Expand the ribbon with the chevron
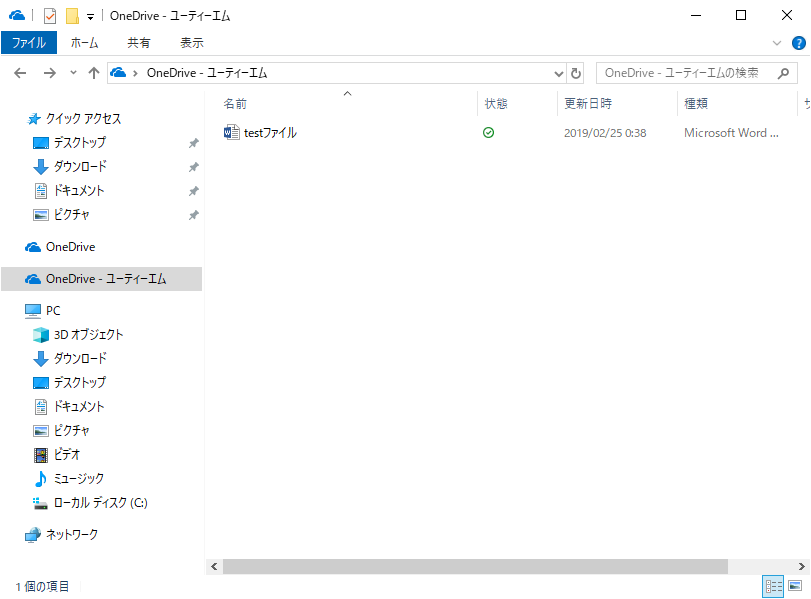 [776, 43]
